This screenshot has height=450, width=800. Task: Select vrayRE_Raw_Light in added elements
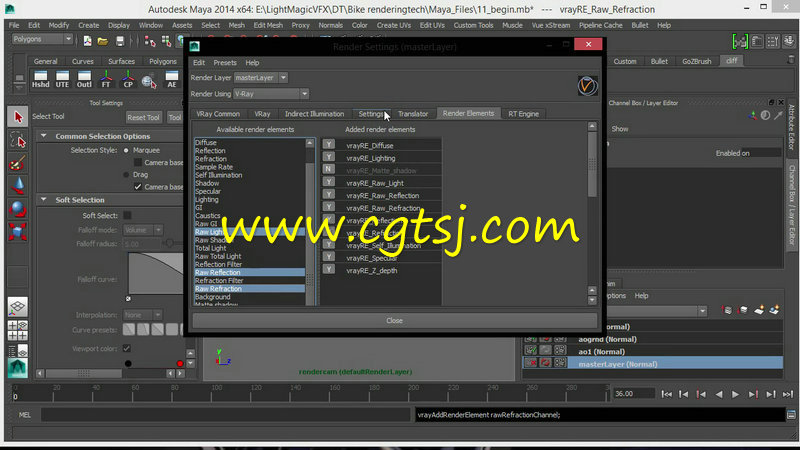pyautogui.click(x=374, y=183)
